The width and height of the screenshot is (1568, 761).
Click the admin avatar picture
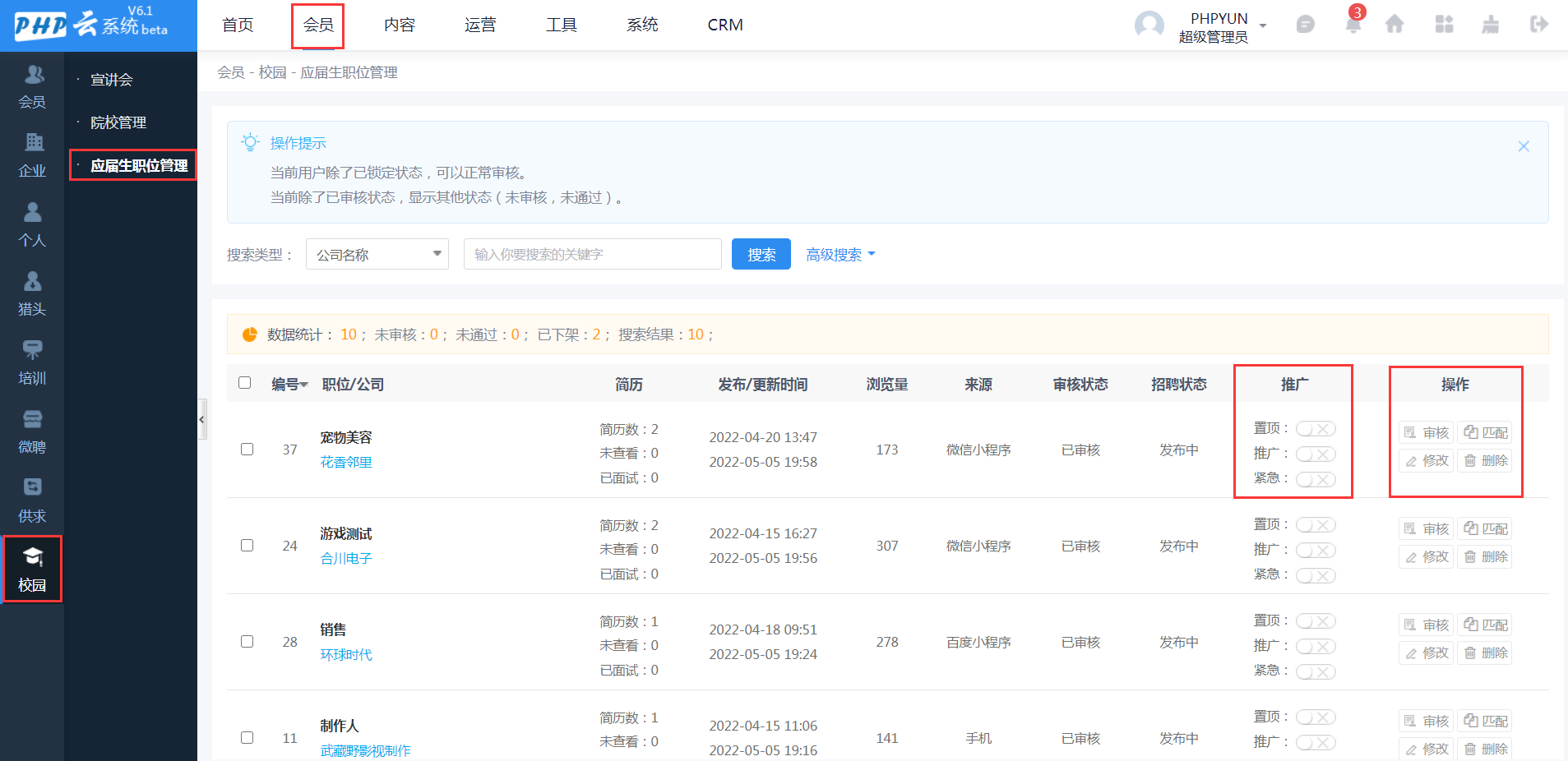pos(1149,25)
